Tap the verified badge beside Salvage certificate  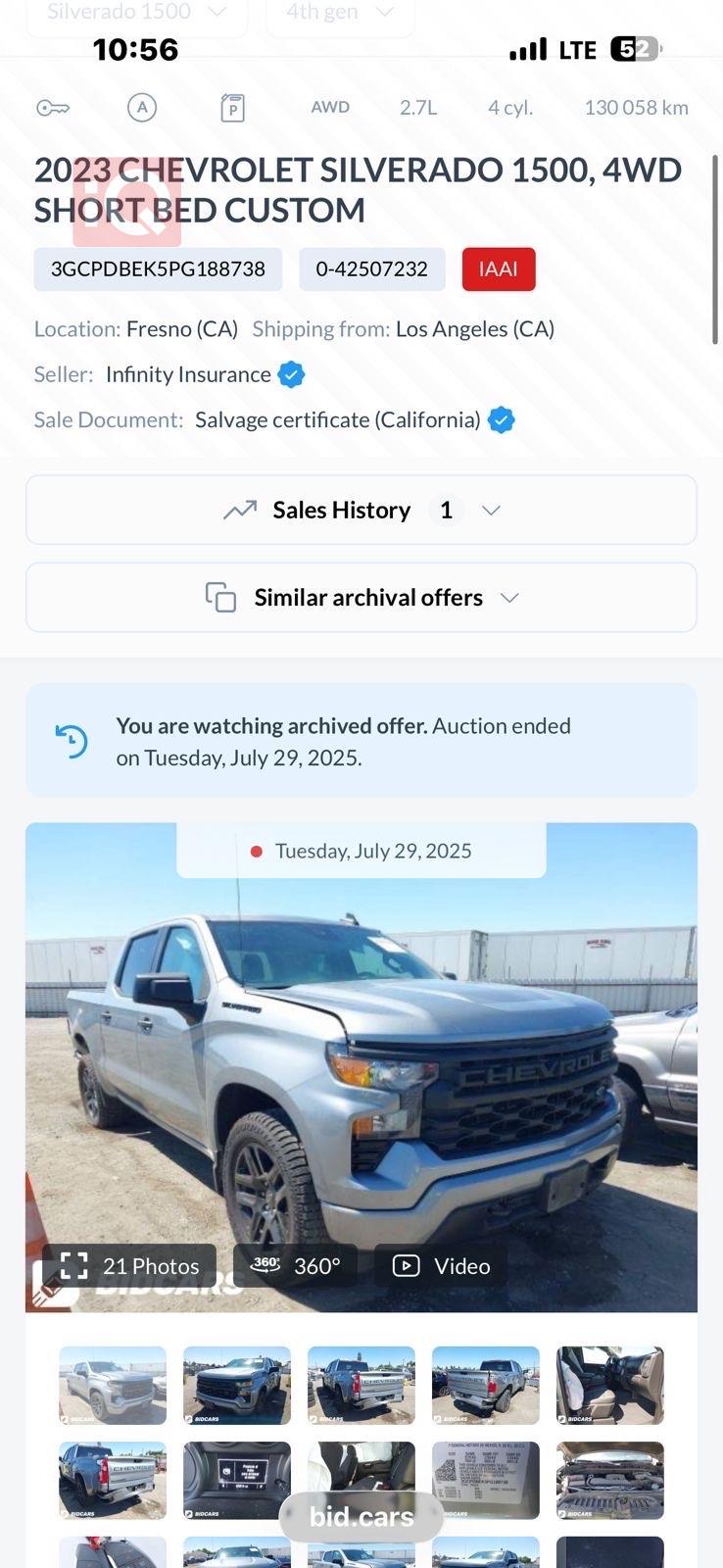pyautogui.click(x=502, y=420)
